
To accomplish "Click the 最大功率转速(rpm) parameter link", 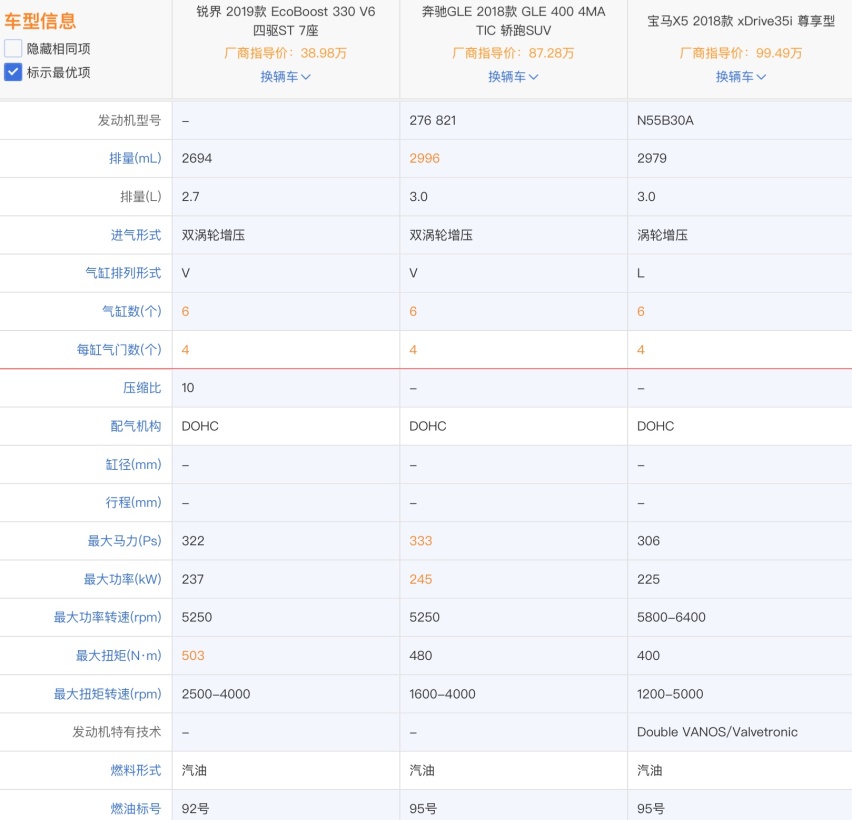I will click(107, 617).
